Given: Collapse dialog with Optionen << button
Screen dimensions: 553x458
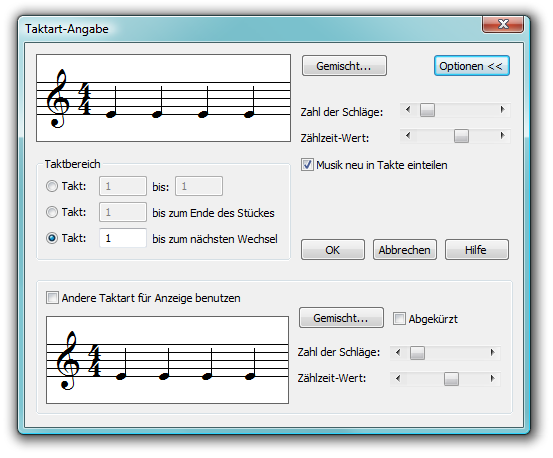Looking at the screenshot, I should (x=472, y=66).
